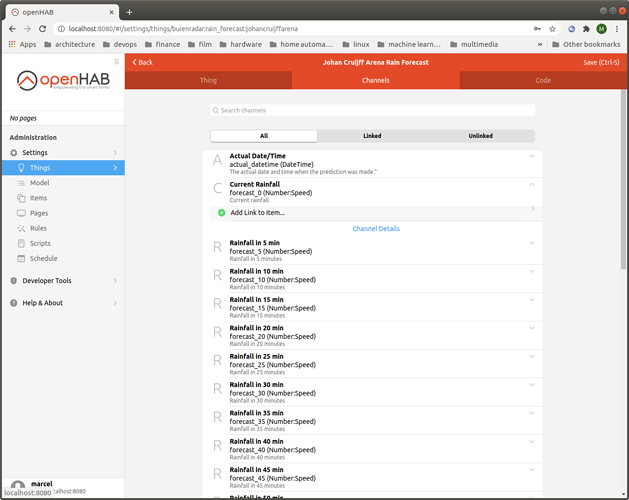Click the Rules icon in sidebar
The image size is (629, 500).
click(x=21, y=228)
